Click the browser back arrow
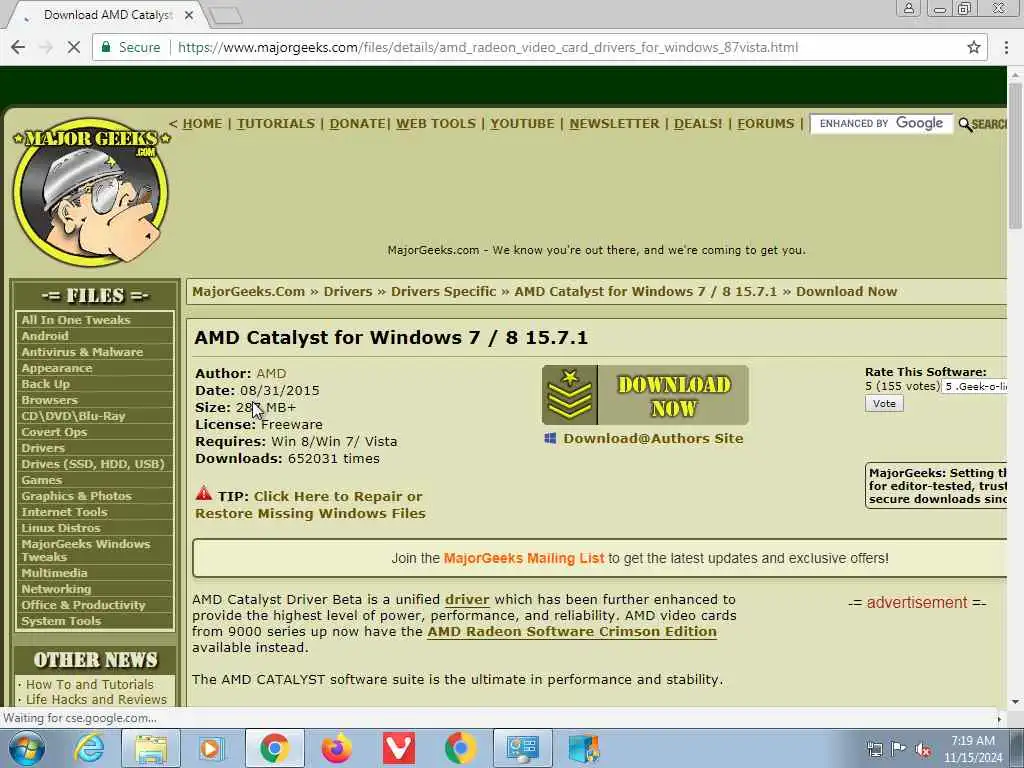 tap(18, 47)
